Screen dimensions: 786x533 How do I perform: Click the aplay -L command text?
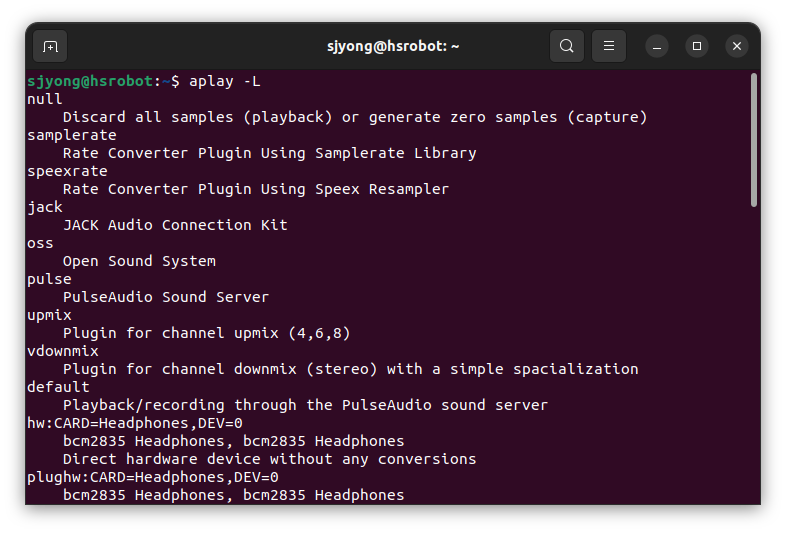225,81
